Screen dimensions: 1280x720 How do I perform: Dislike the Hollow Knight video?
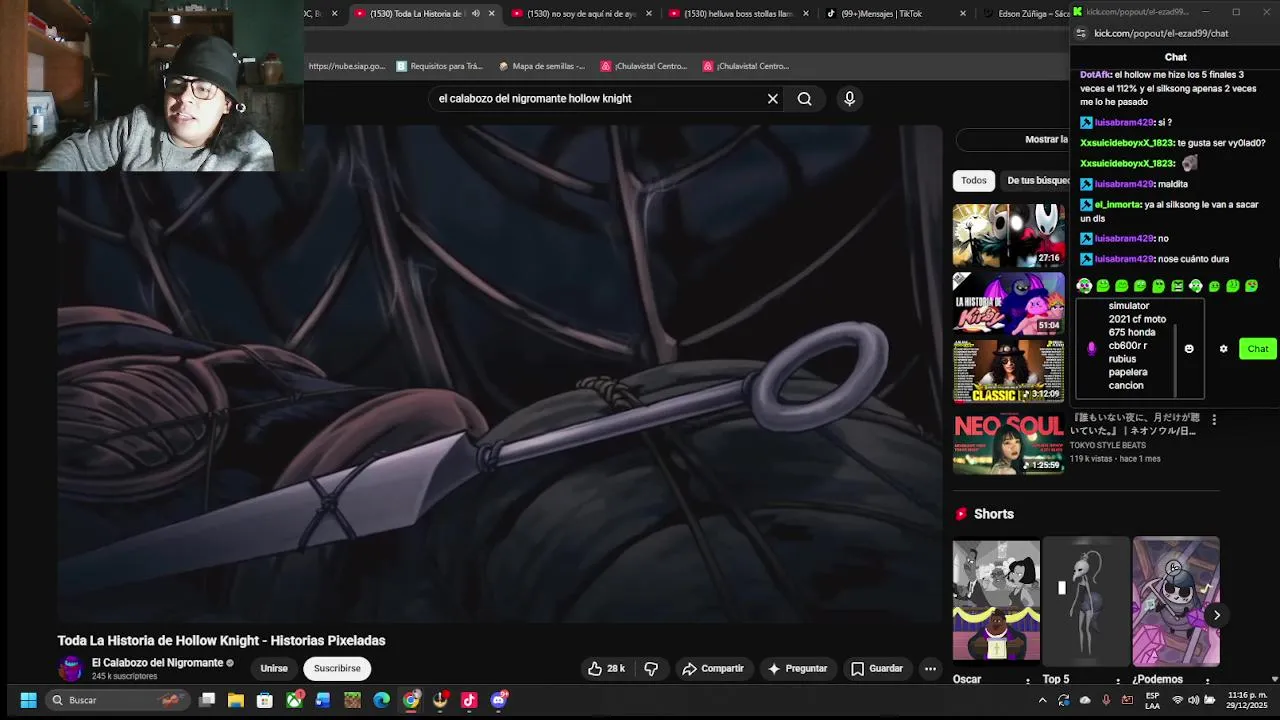[651, 669]
